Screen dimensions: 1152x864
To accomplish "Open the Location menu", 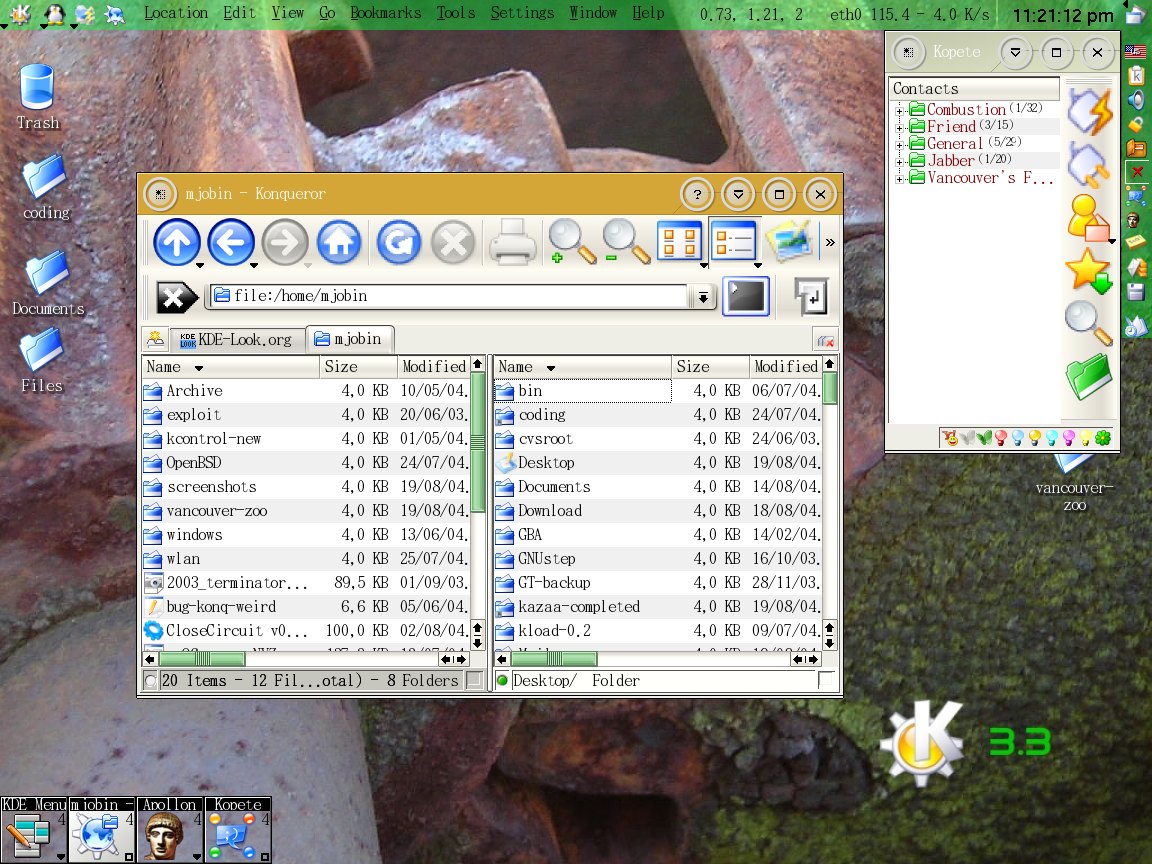I will [176, 12].
